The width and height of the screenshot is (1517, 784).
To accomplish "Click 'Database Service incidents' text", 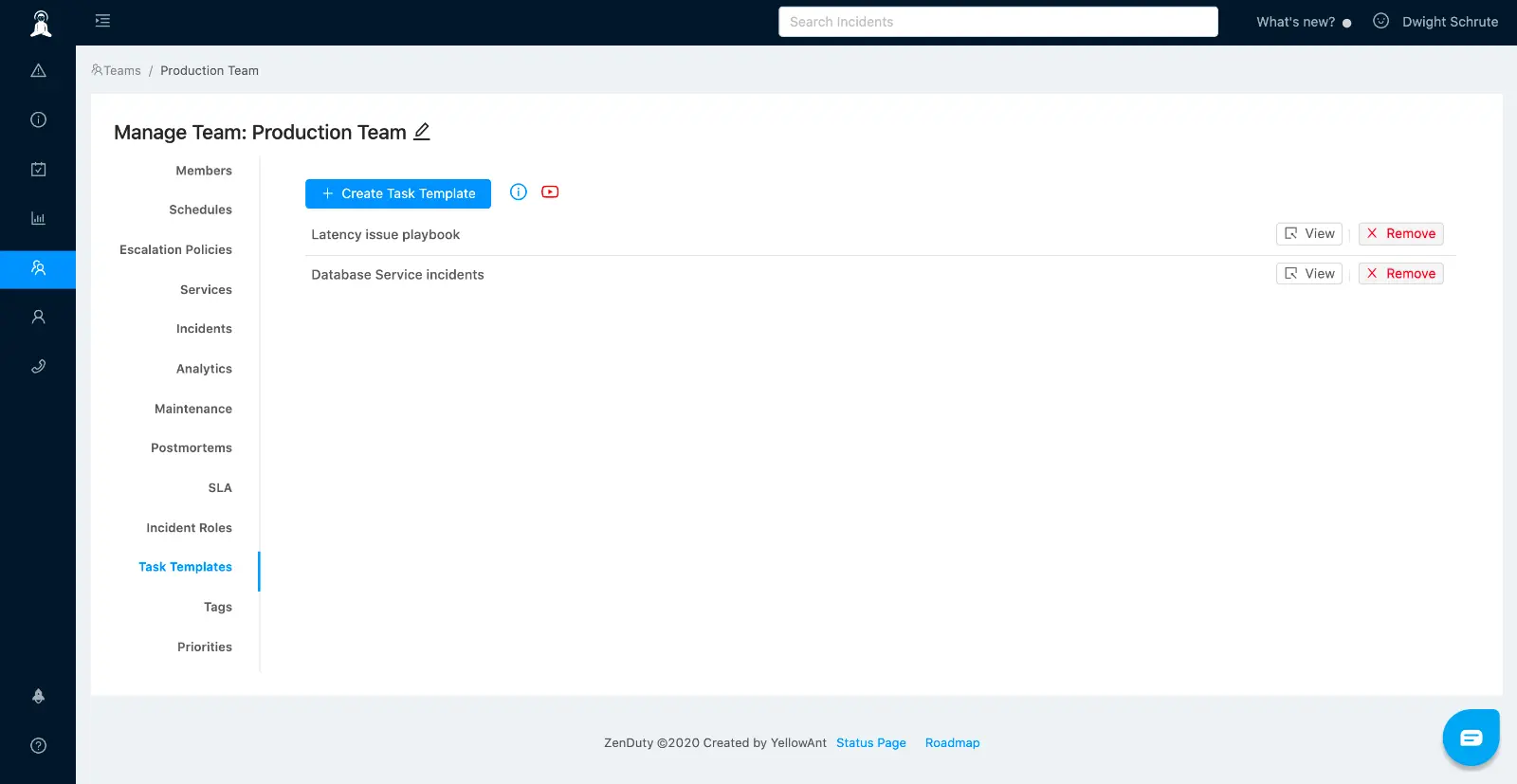I will coord(397,274).
